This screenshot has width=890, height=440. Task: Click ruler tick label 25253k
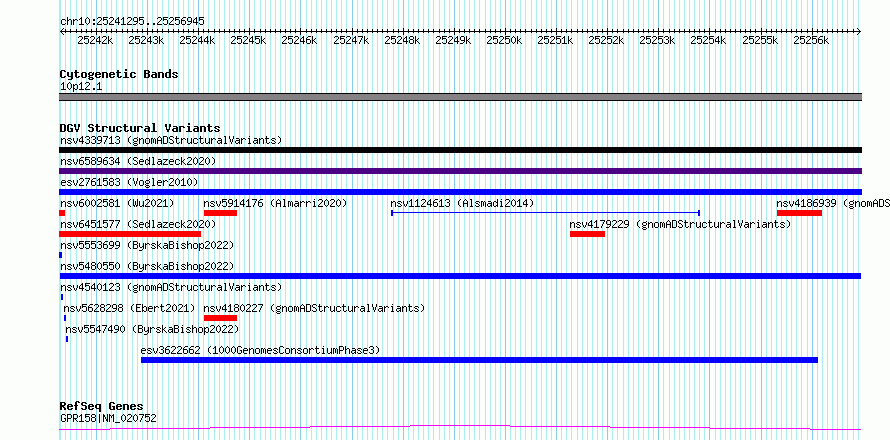658,40
